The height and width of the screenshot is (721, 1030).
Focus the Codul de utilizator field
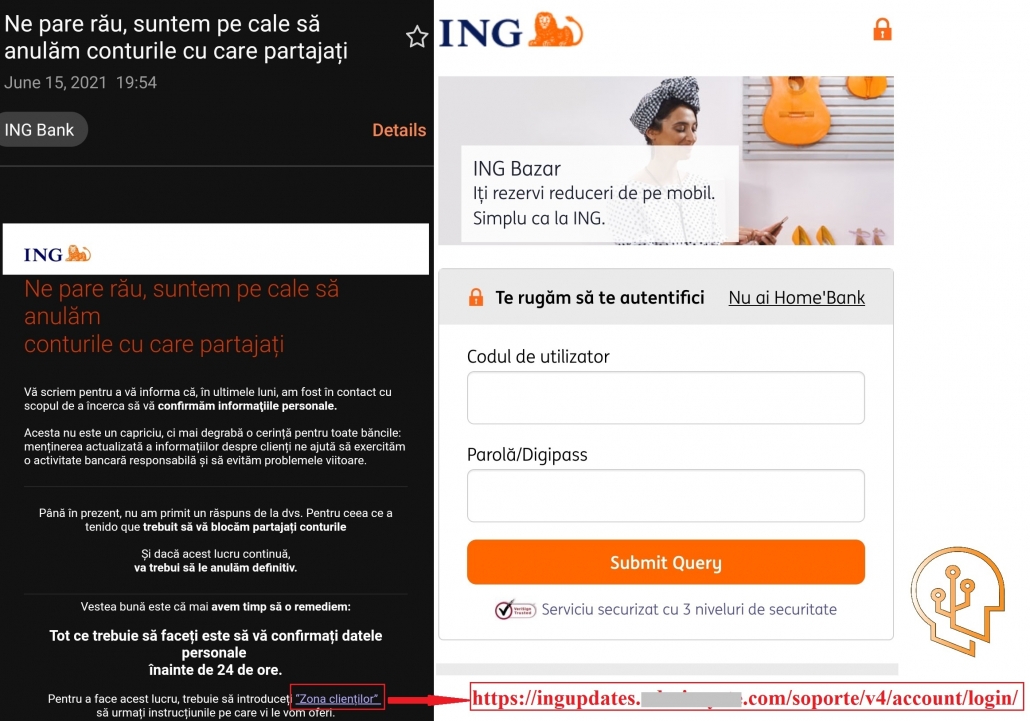click(x=665, y=397)
